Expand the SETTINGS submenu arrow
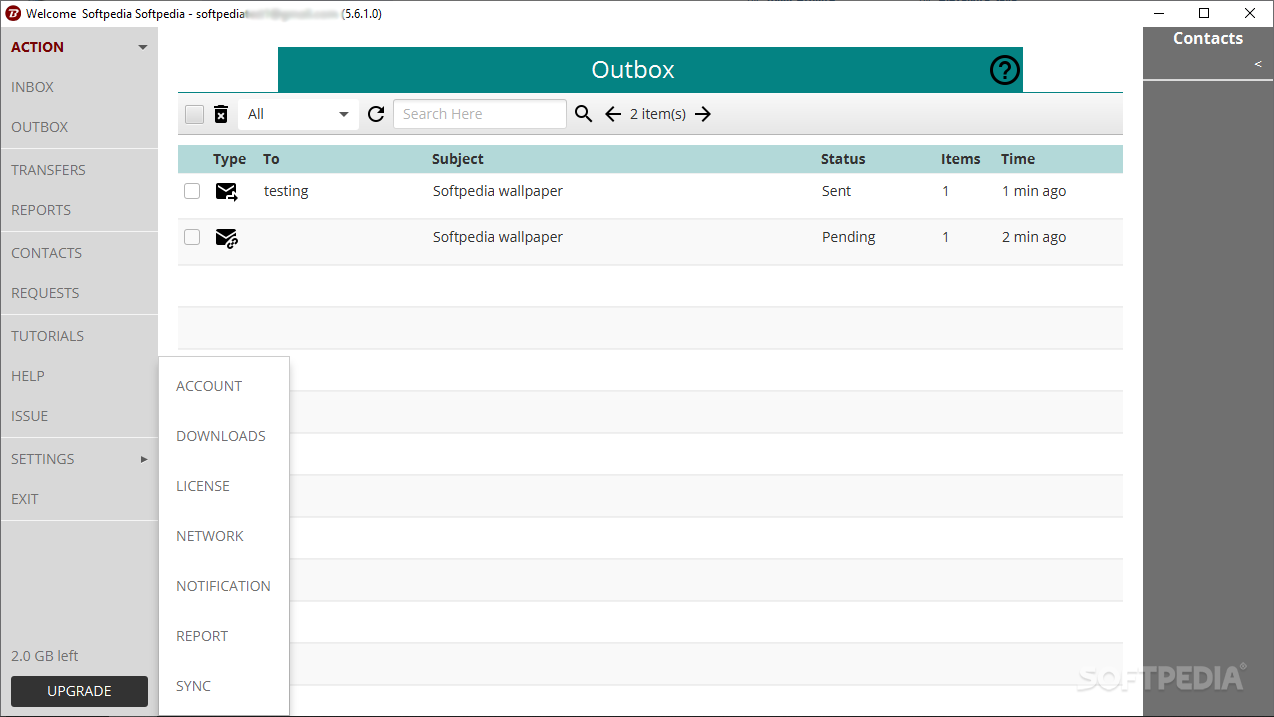 [144, 459]
